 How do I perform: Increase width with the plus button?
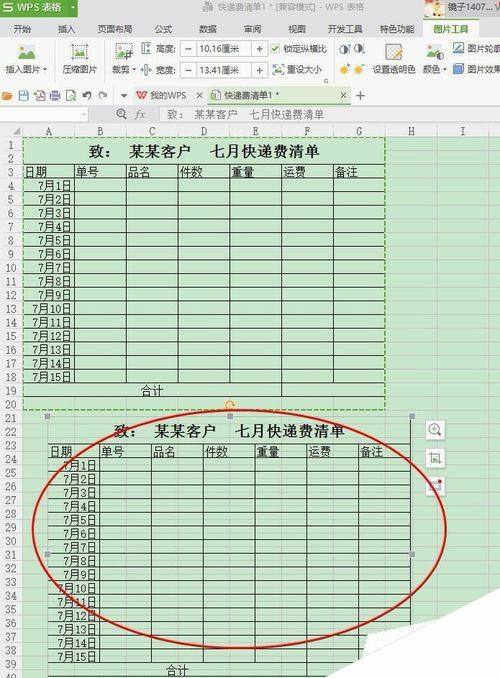coord(260,70)
